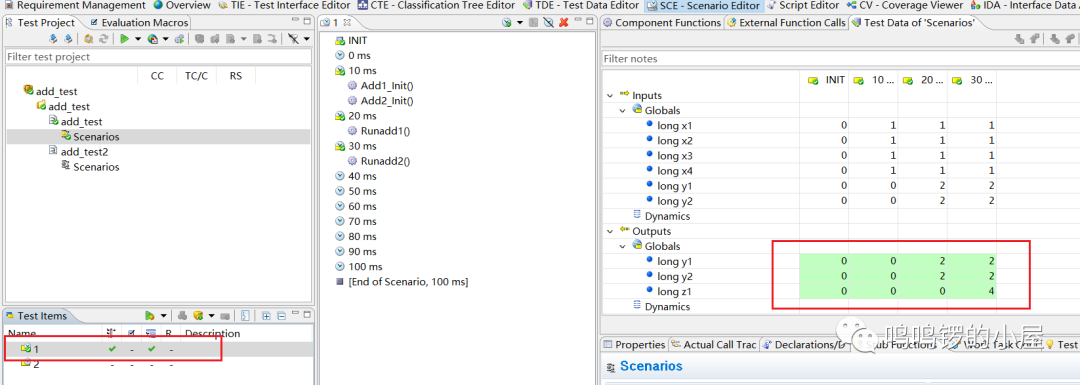
Task: Click the new test case icon in Test Items
Action: (198, 315)
